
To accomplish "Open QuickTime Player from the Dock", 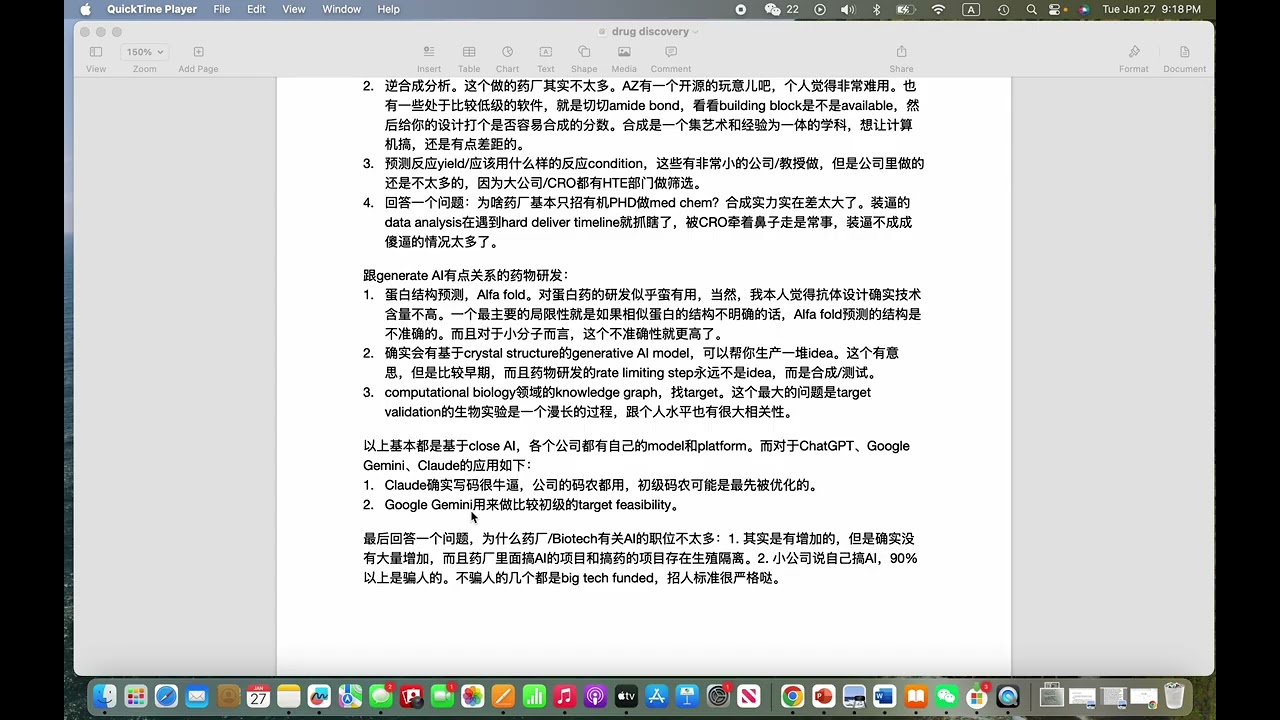I will point(1008,696).
